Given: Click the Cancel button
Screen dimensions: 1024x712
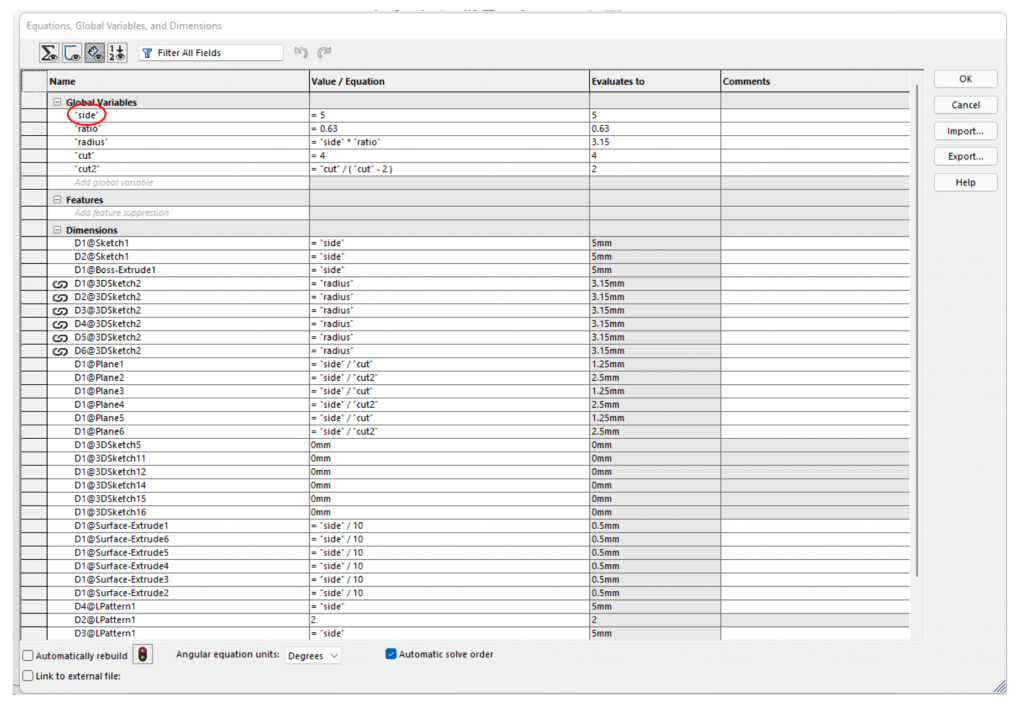Looking at the screenshot, I should click(965, 105).
